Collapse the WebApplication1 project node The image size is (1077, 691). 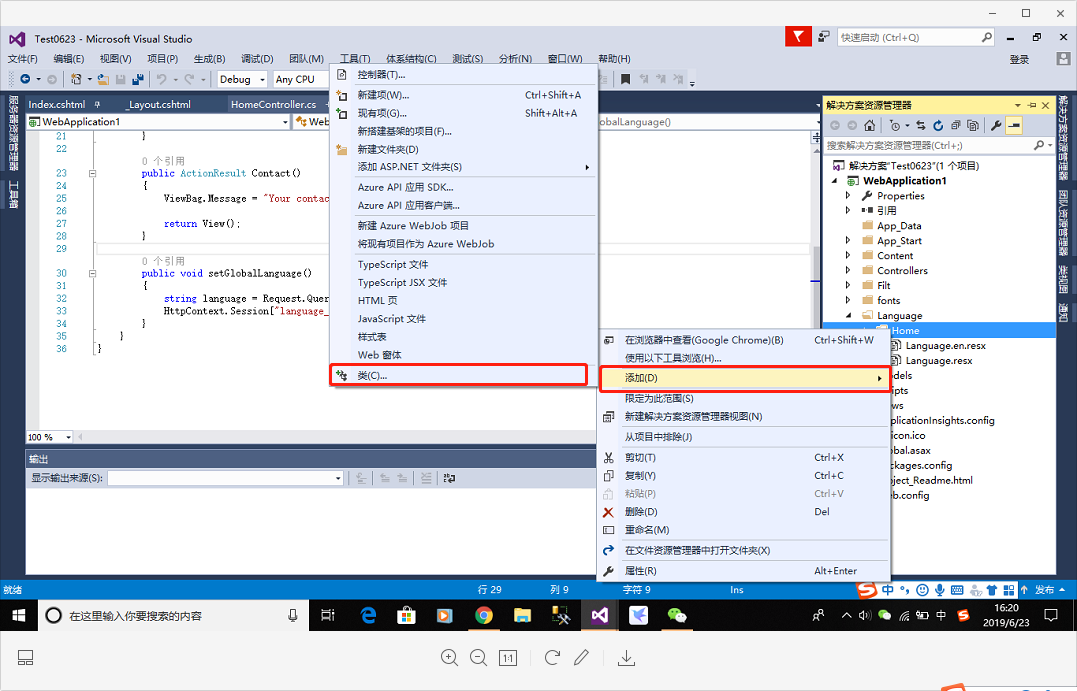[x=835, y=181]
